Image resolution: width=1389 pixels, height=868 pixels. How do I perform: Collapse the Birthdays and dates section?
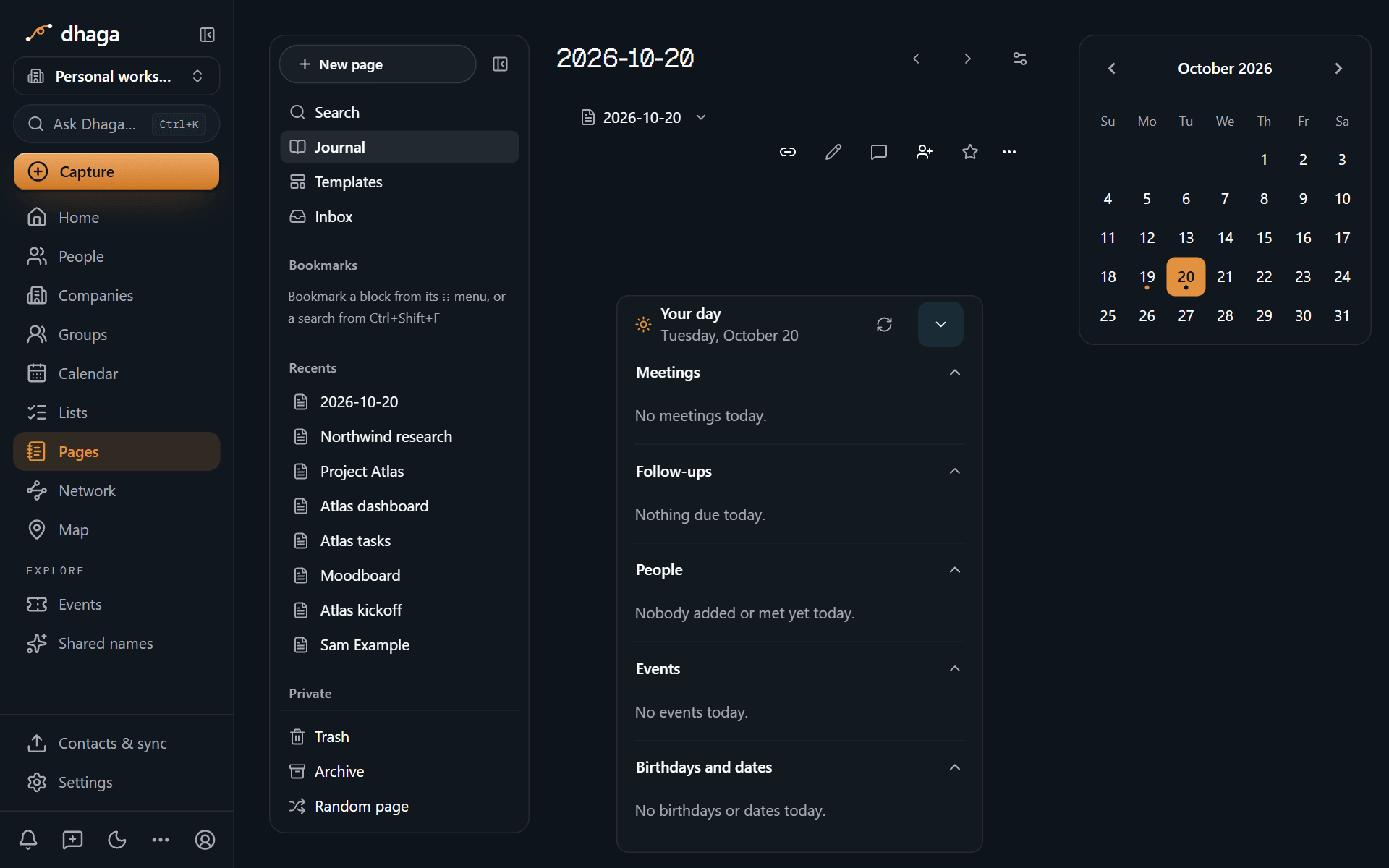tap(955, 767)
